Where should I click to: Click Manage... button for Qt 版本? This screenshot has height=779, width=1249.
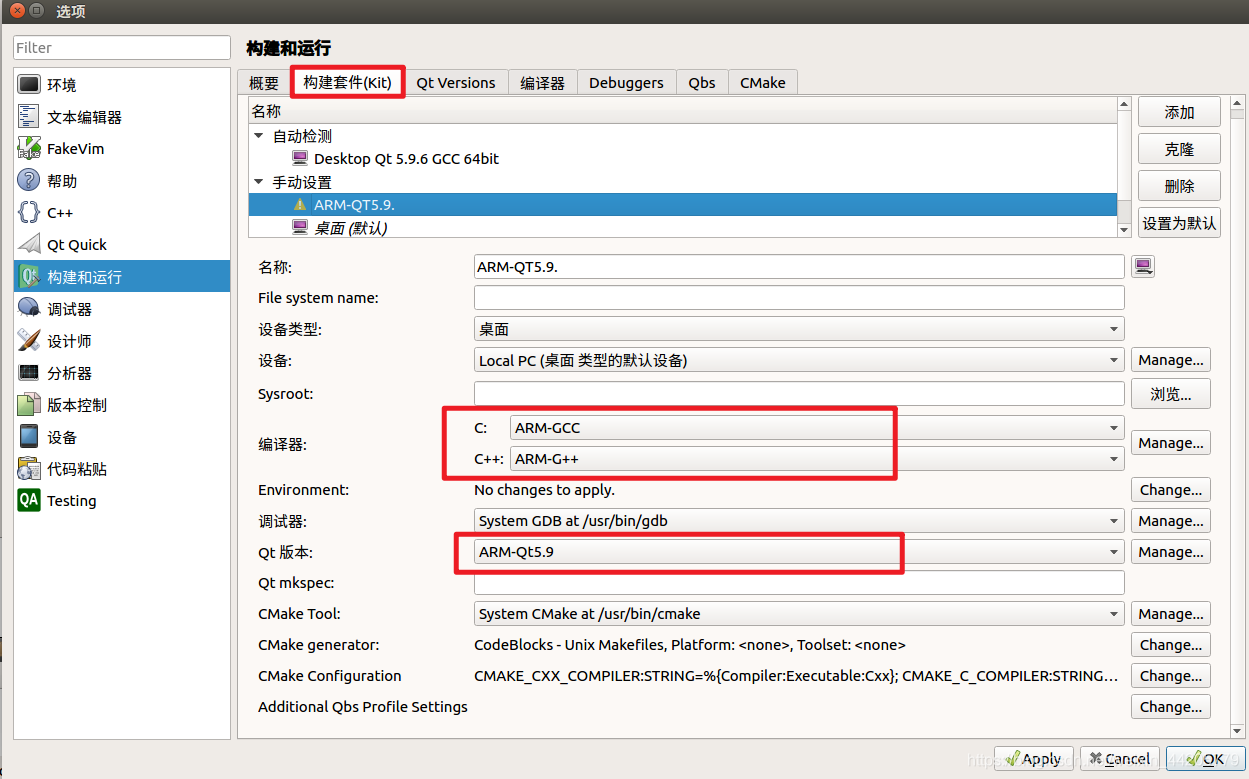click(1171, 552)
